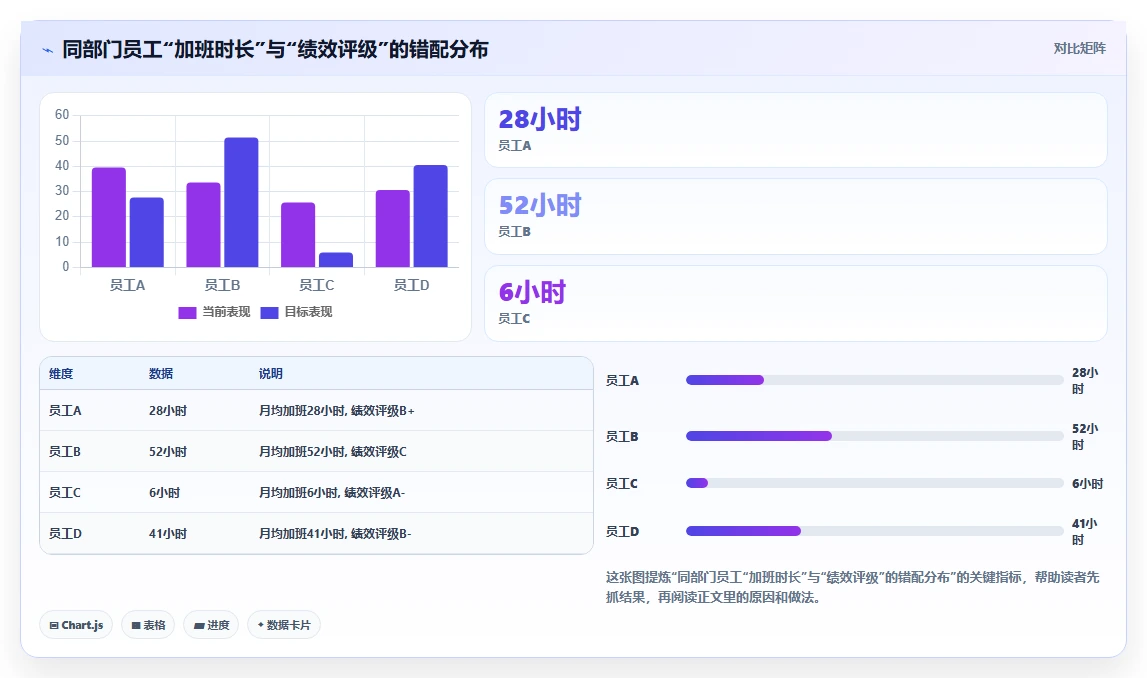This screenshot has height=678, width=1147.
Task: Click the 员工D progress bar
Action: click(874, 531)
